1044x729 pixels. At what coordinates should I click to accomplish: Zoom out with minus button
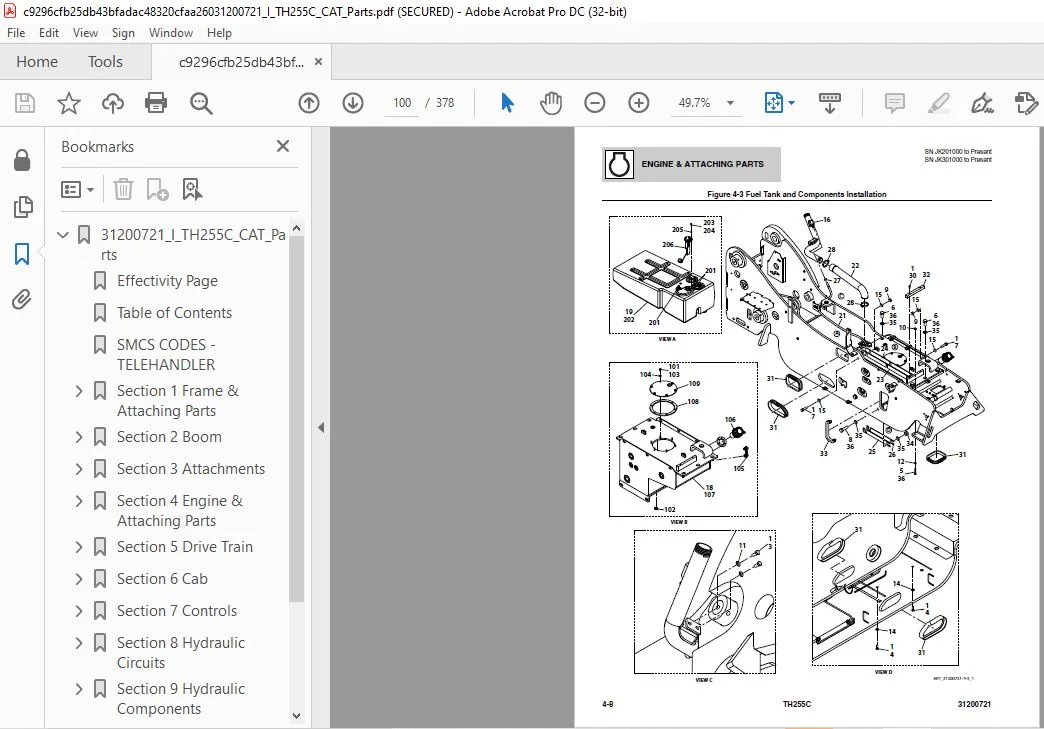[595, 103]
